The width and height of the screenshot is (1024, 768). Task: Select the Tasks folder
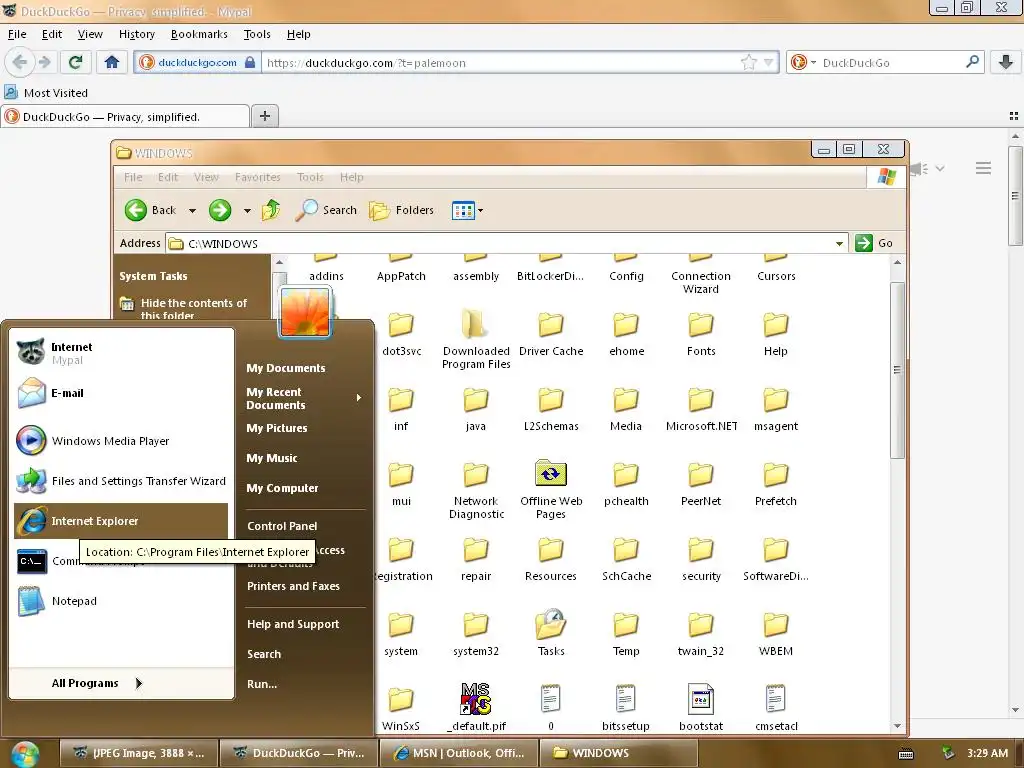coord(551,633)
